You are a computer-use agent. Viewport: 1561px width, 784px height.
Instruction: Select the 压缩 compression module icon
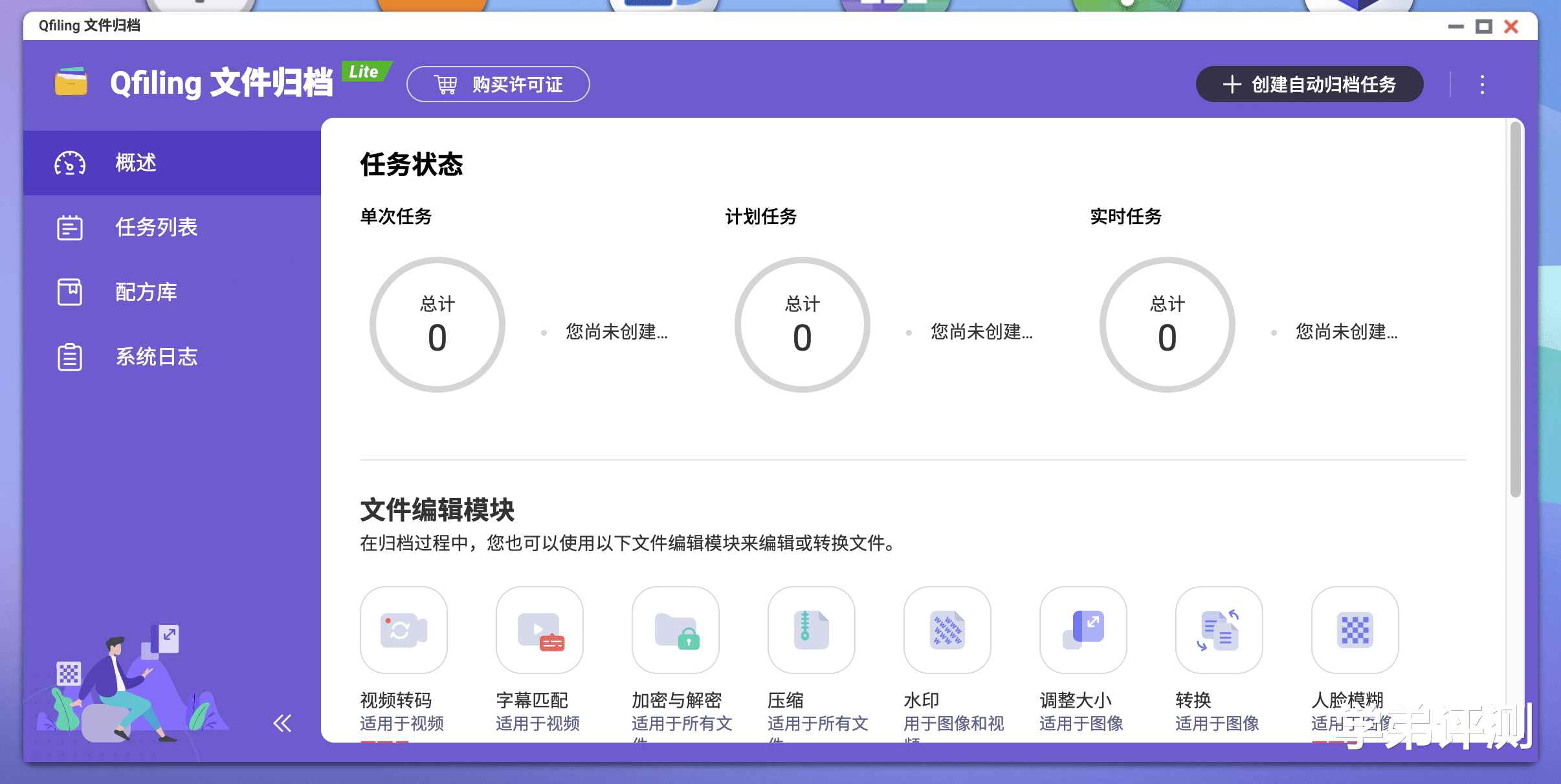click(x=811, y=629)
